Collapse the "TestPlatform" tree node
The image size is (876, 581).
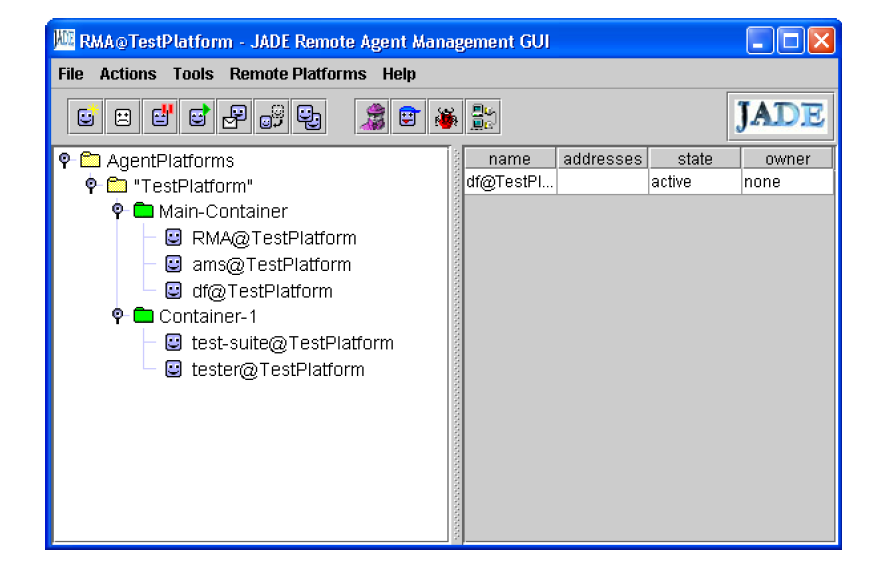click(x=91, y=185)
